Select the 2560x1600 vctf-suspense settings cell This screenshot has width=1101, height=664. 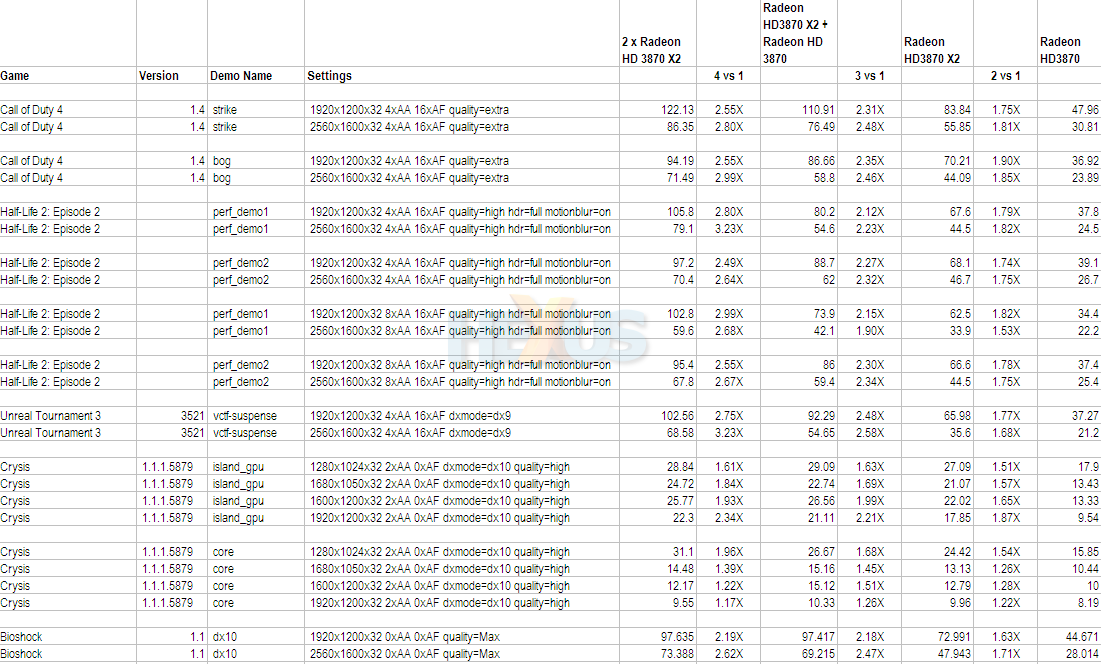pyautogui.click(x=461, y=433)
